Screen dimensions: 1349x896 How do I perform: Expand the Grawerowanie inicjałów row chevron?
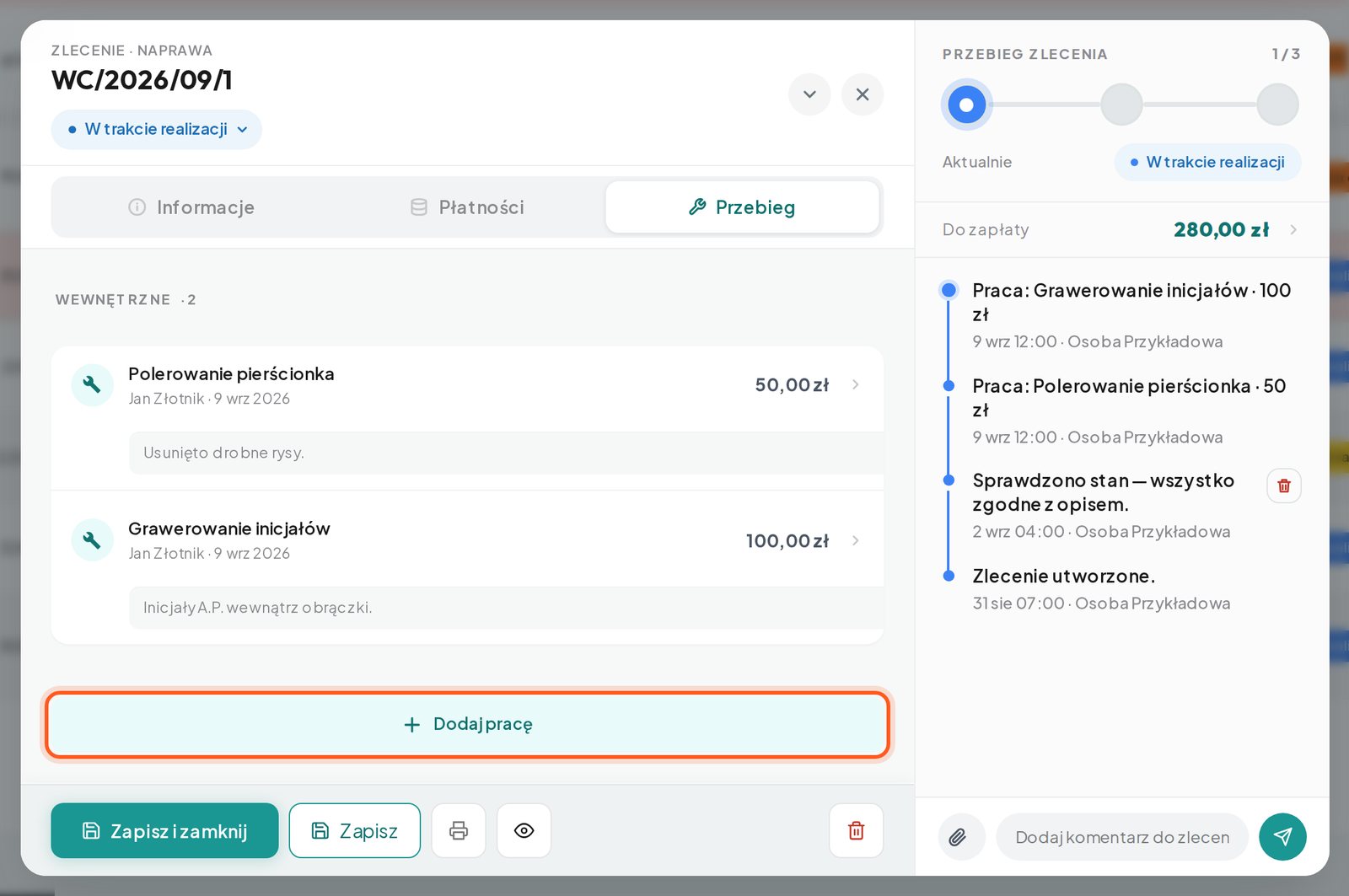pyautogui.click(x=855, y=540)
